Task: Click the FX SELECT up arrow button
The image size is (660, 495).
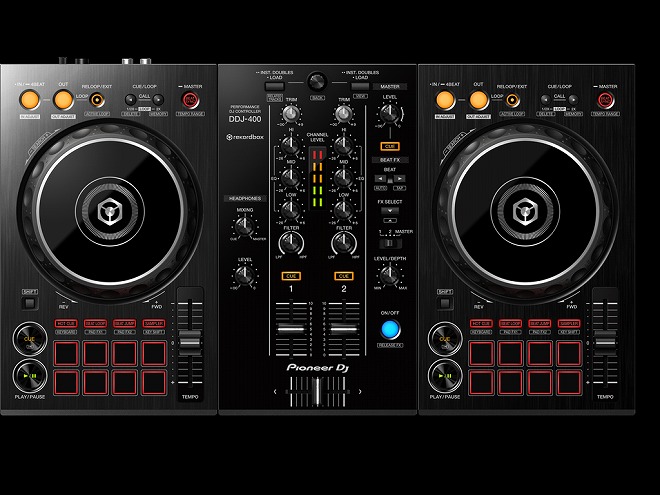Action: [390, 220]
